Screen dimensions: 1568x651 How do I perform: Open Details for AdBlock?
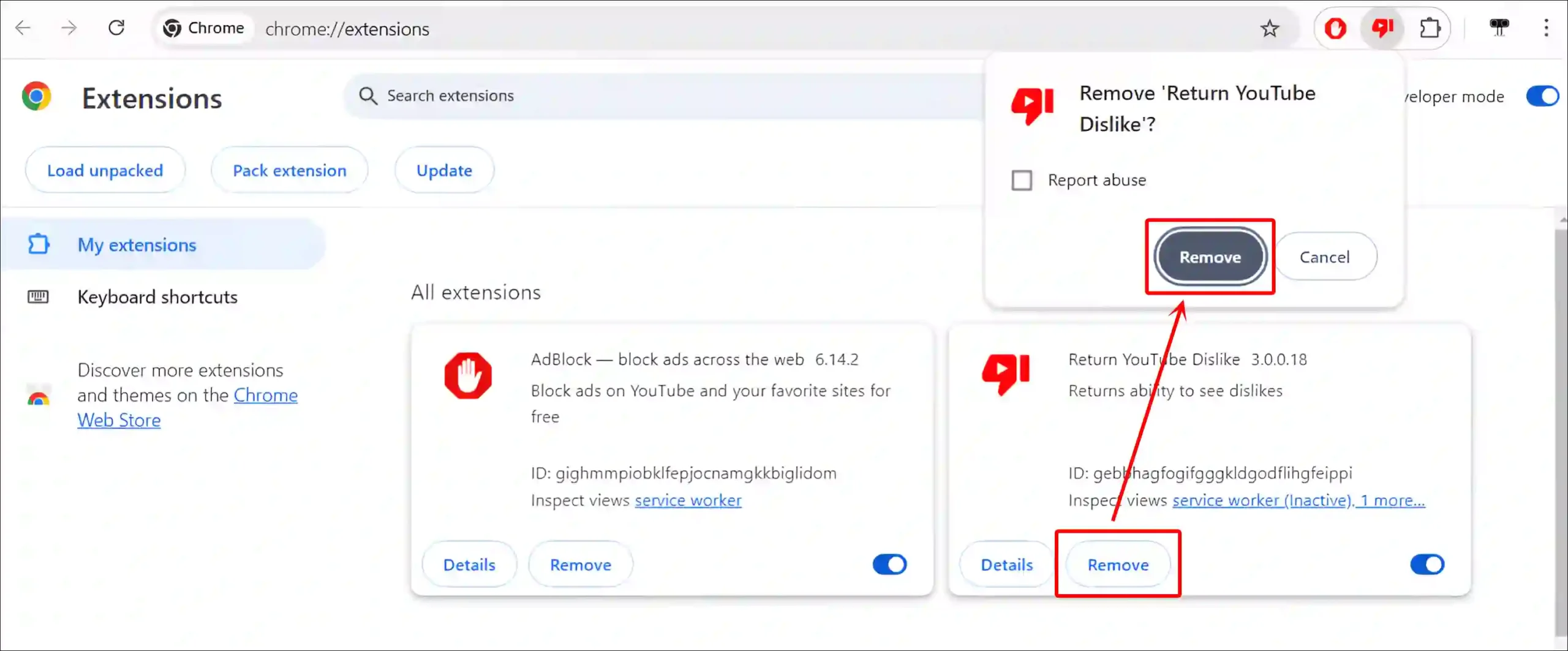469,564
